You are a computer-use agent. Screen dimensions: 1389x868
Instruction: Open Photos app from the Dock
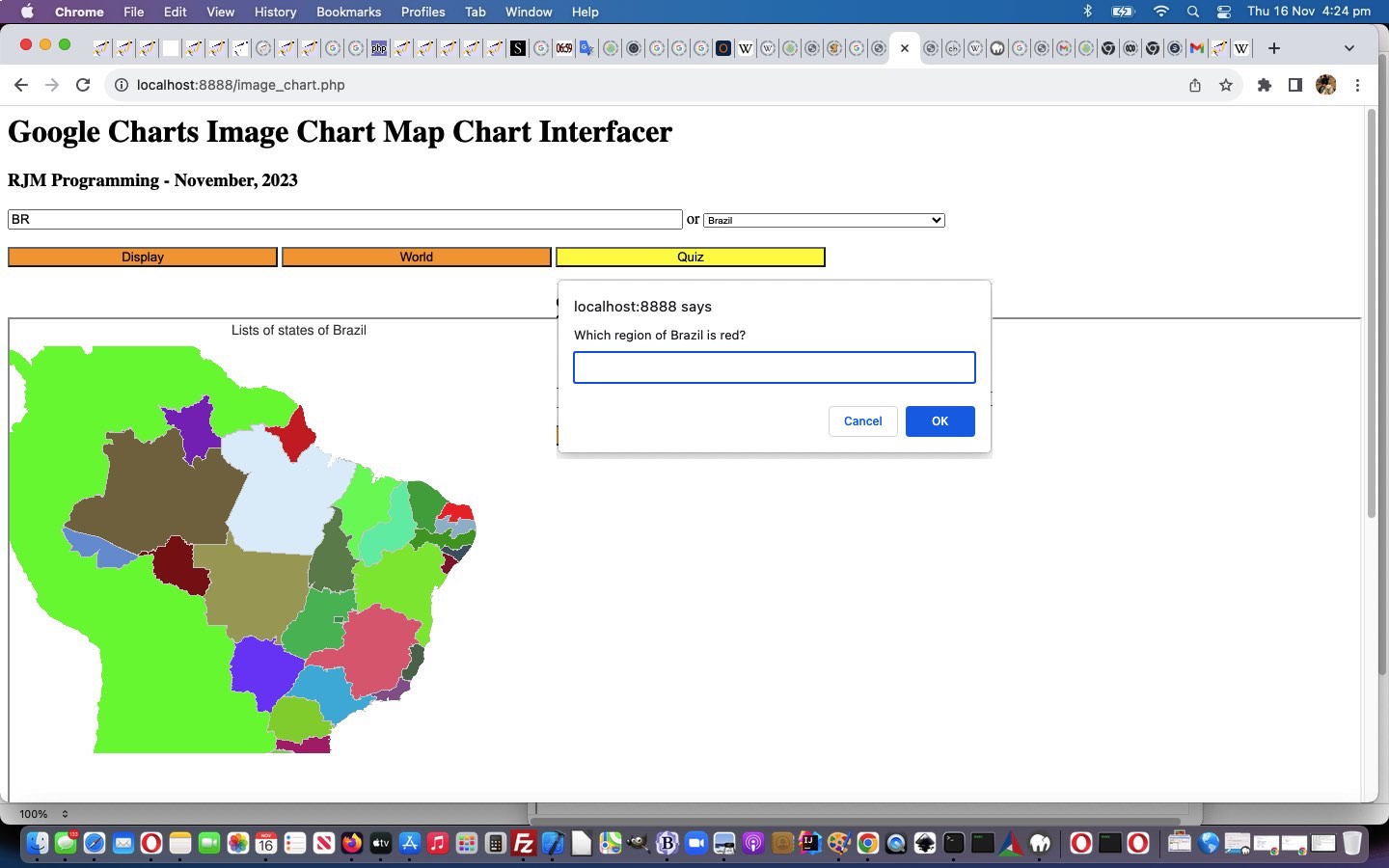tap(237, 844)
